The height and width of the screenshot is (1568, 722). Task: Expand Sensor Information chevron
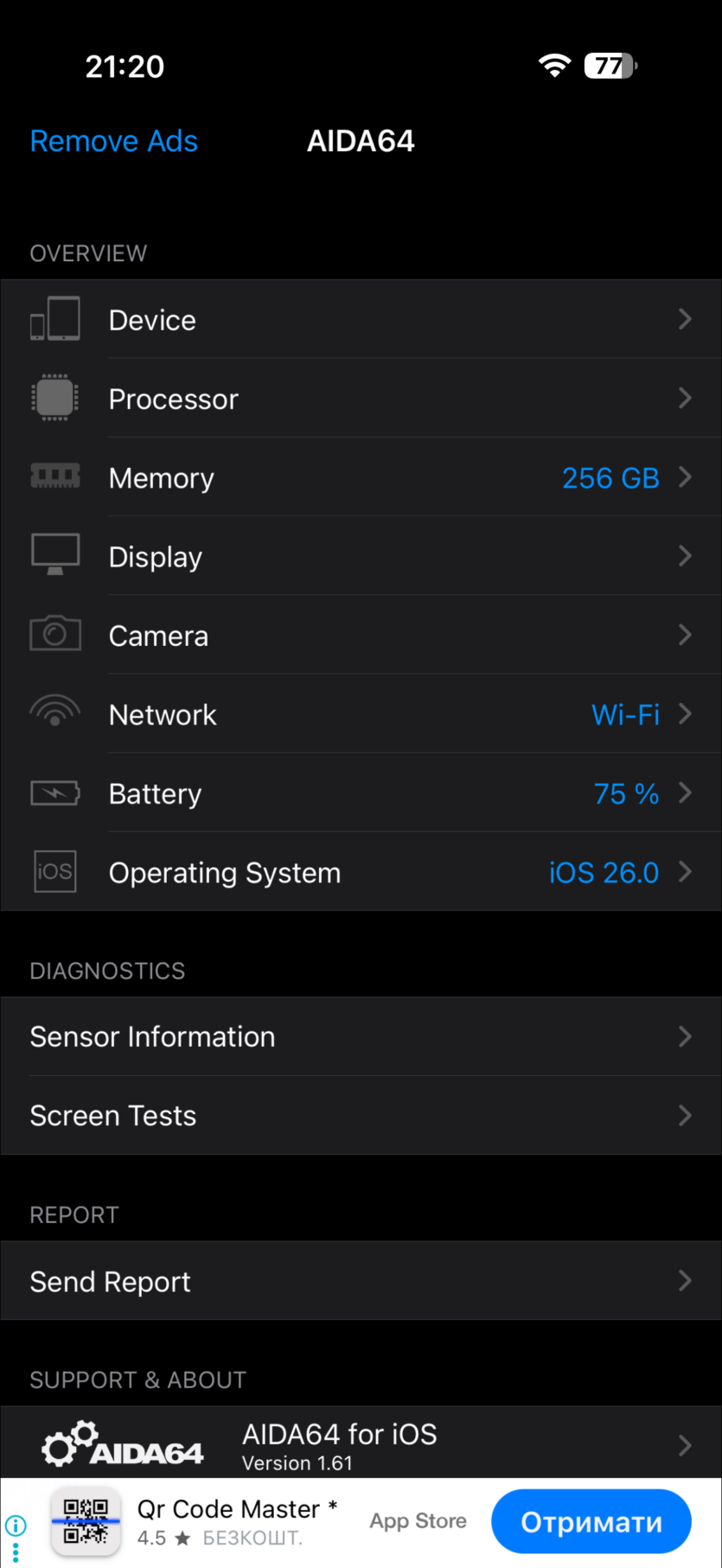pos(685,1036)
